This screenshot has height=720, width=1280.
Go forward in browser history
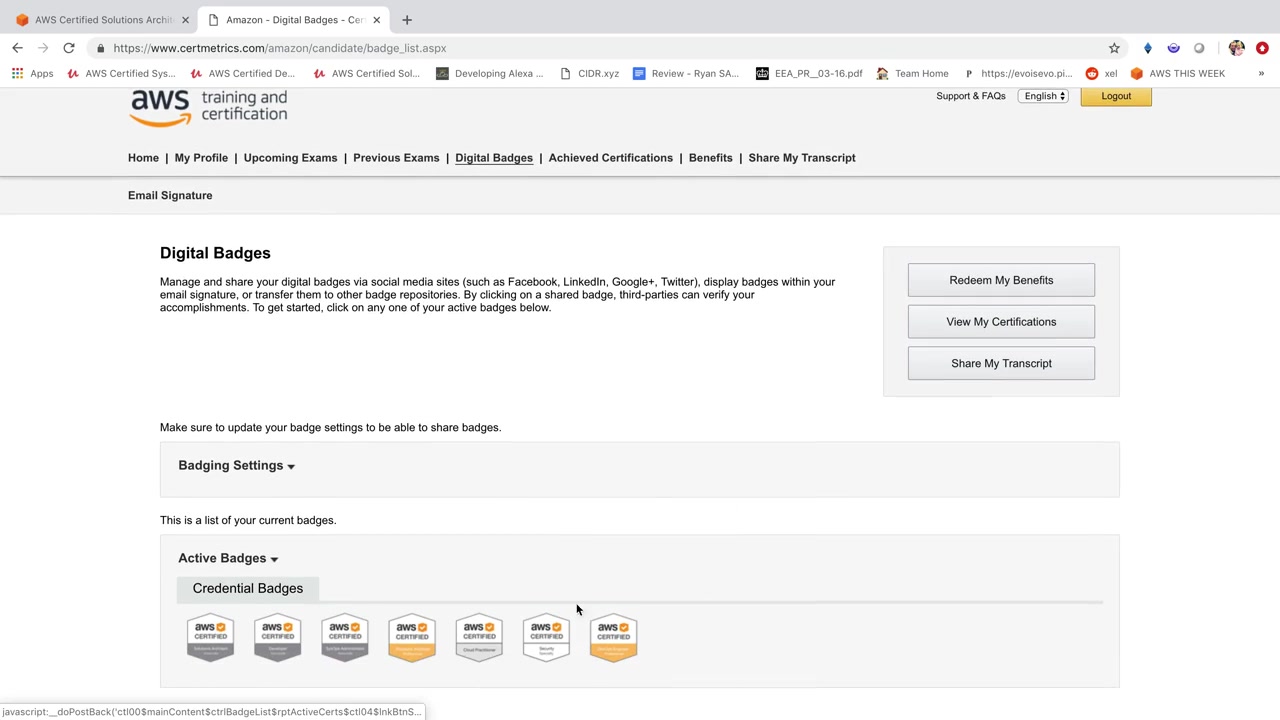point(43,48)
